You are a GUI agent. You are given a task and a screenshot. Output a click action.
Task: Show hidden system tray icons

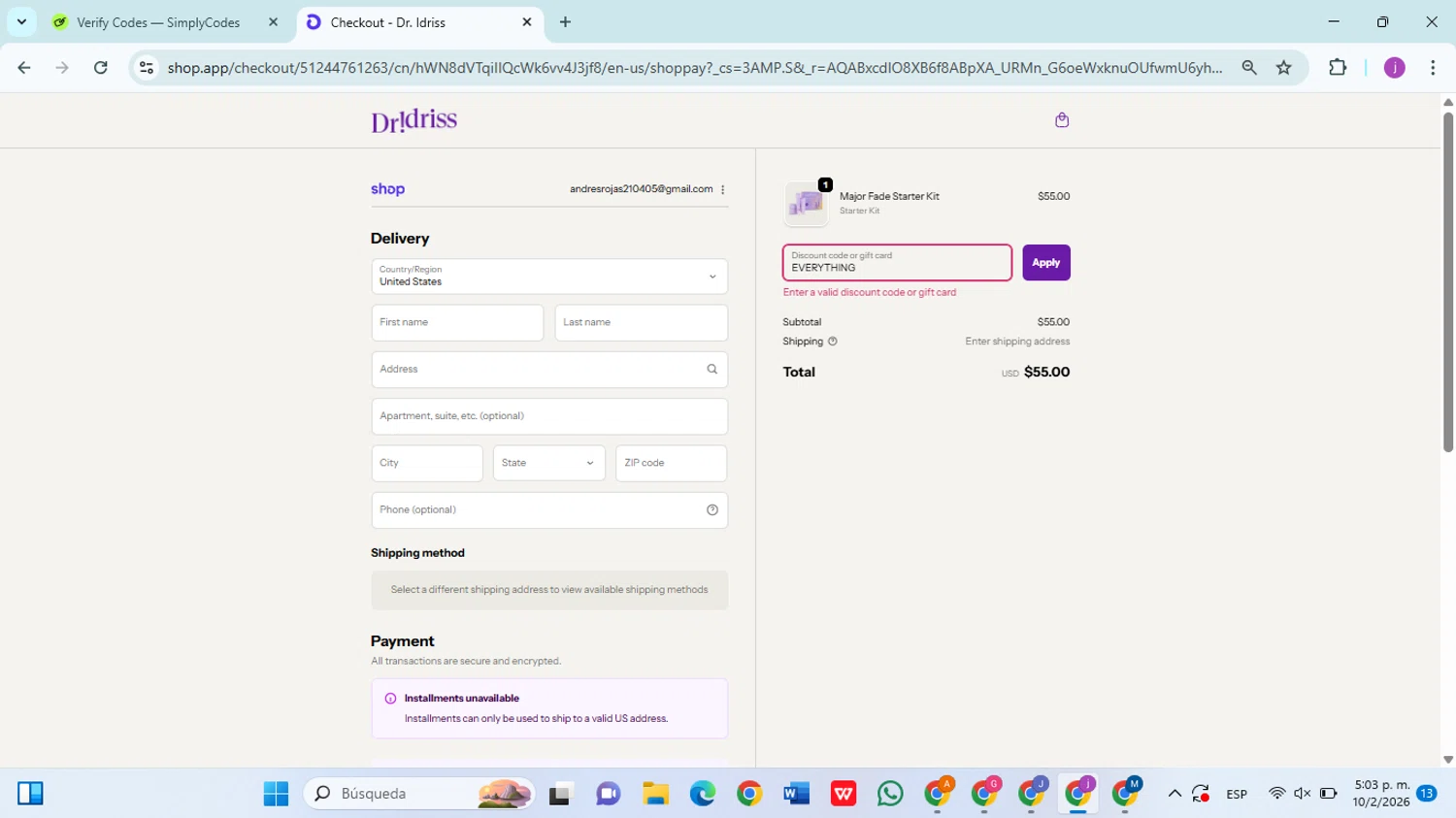(x=1175, y=794)
